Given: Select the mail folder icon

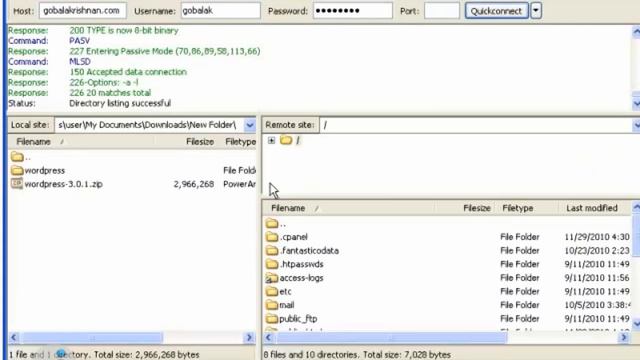Looking at the screenshot, I should click(272, 305).
